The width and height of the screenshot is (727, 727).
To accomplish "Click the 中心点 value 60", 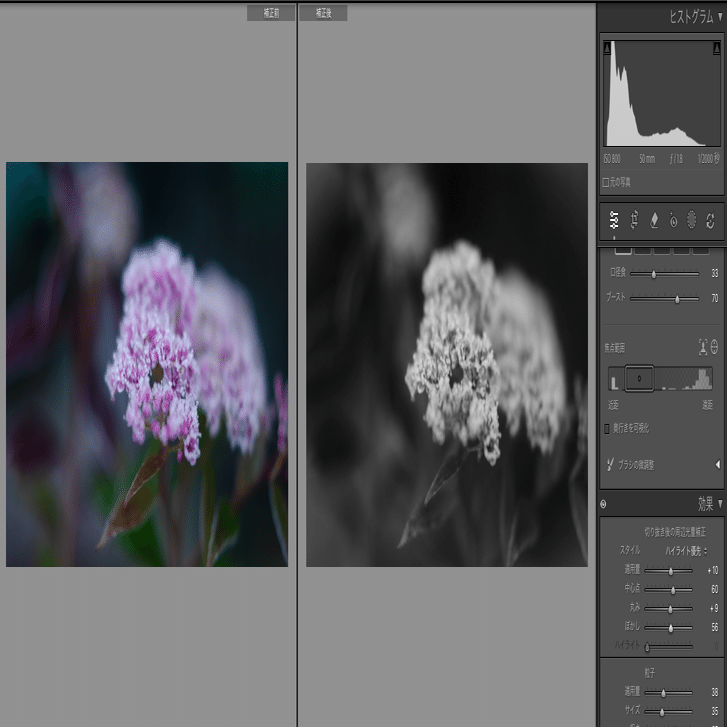I will (x=714, y=589).
